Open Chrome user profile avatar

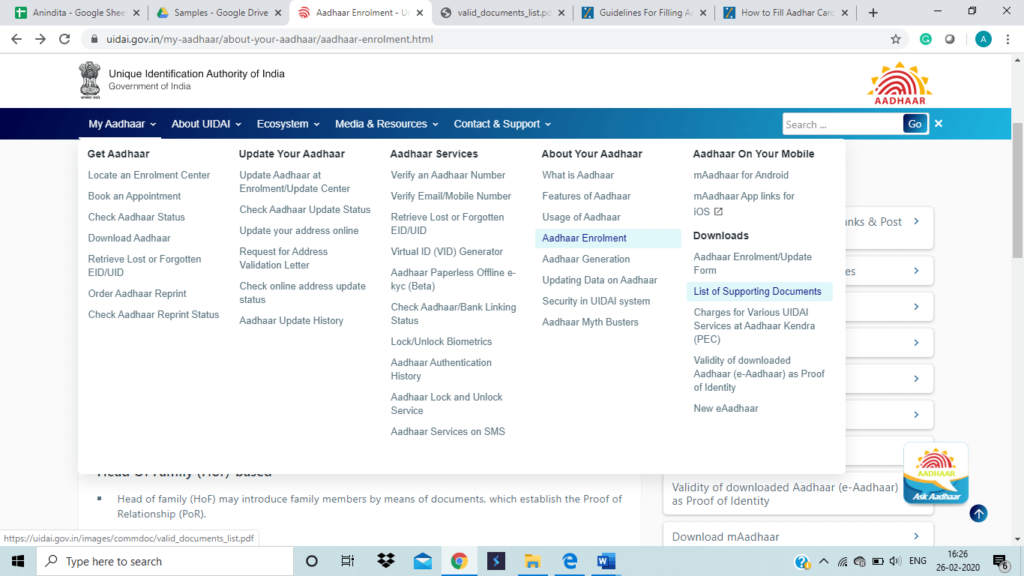click(983, 39)
